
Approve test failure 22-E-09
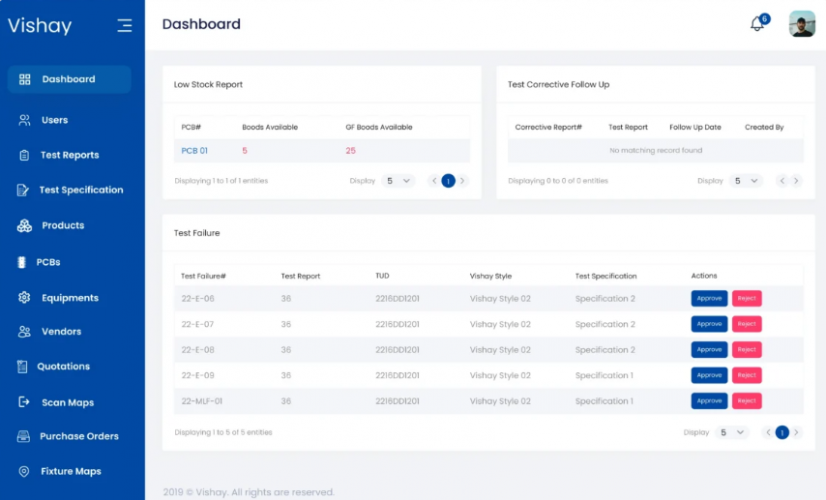tap(709, 375)
